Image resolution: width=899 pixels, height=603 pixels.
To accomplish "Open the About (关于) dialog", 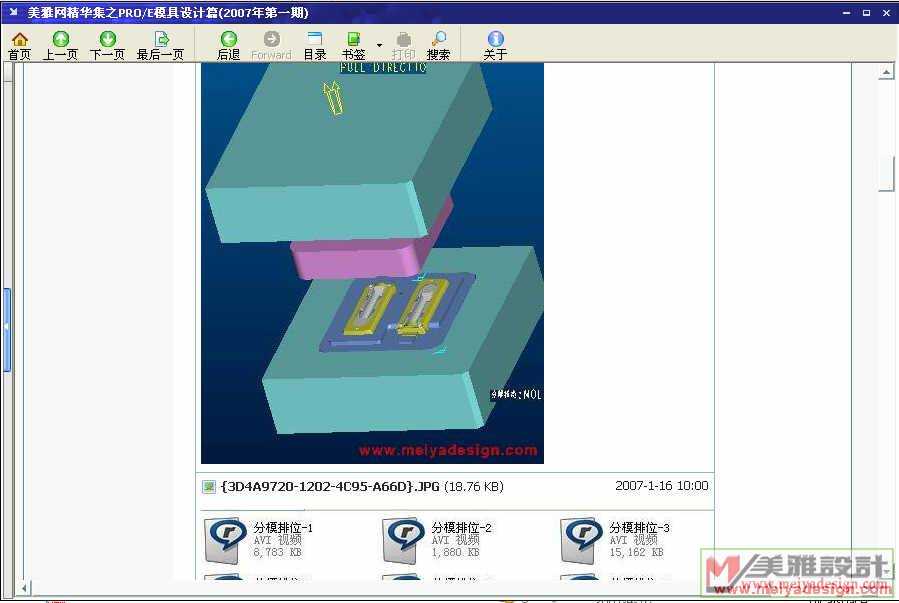I will coord(495,46).
